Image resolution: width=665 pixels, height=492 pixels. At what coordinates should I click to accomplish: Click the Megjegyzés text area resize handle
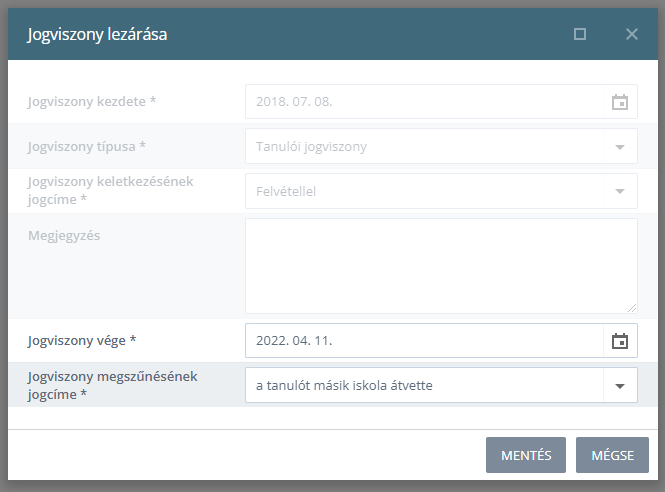[x=632, y=308]
